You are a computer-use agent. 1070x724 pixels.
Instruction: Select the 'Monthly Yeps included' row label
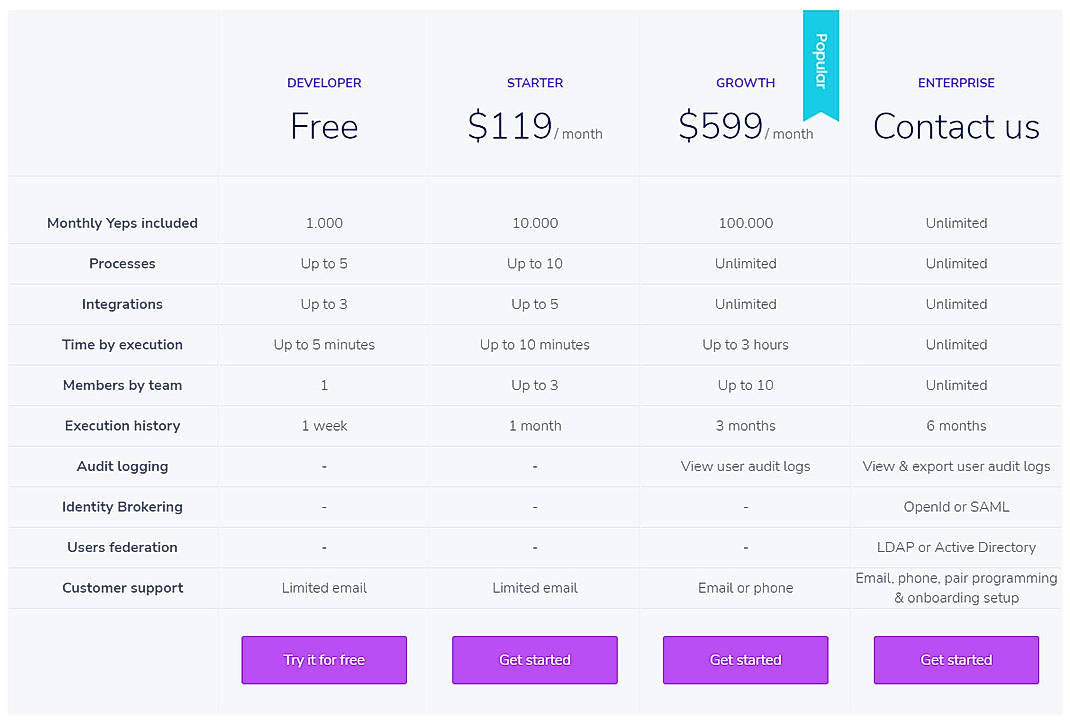tap(122, 223)
